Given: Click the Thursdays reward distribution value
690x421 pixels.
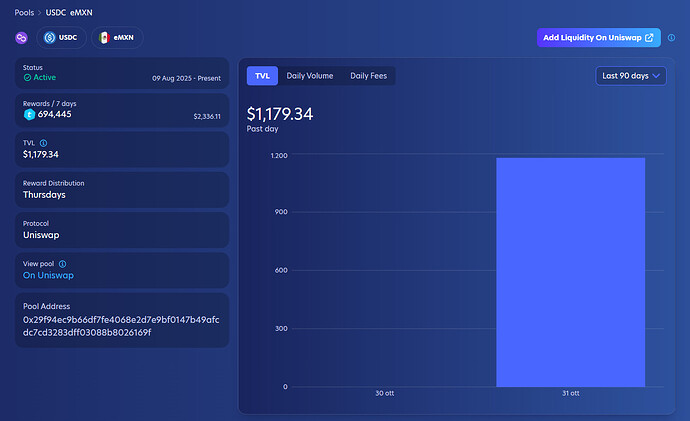Looking at the screenshot, I should (44, 195).
